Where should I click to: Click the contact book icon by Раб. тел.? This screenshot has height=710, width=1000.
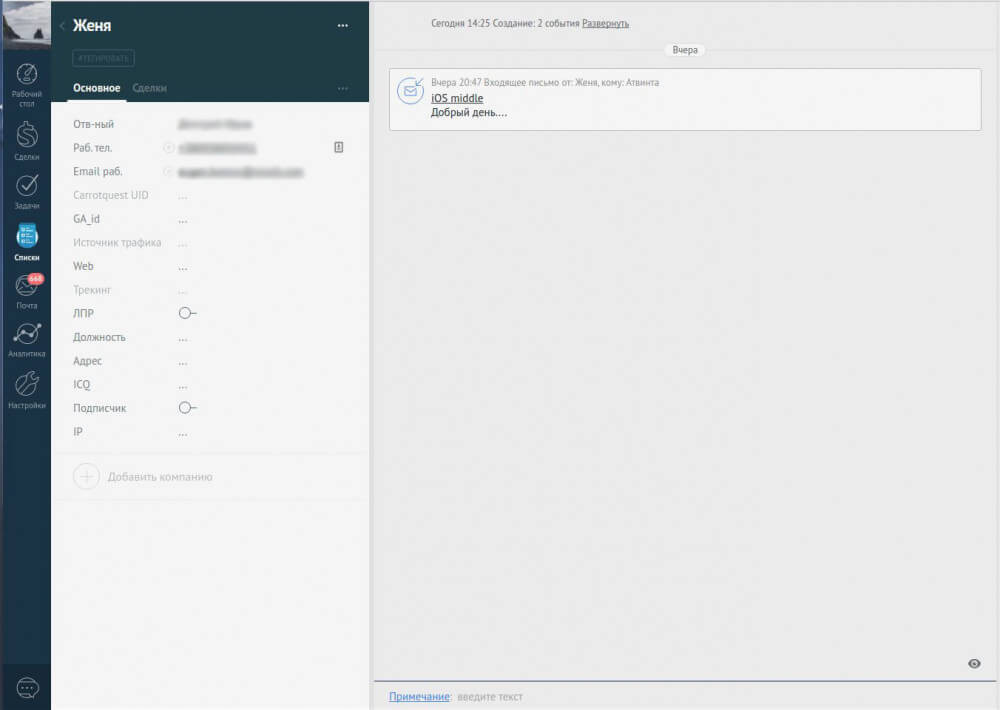tap(339, 147)
